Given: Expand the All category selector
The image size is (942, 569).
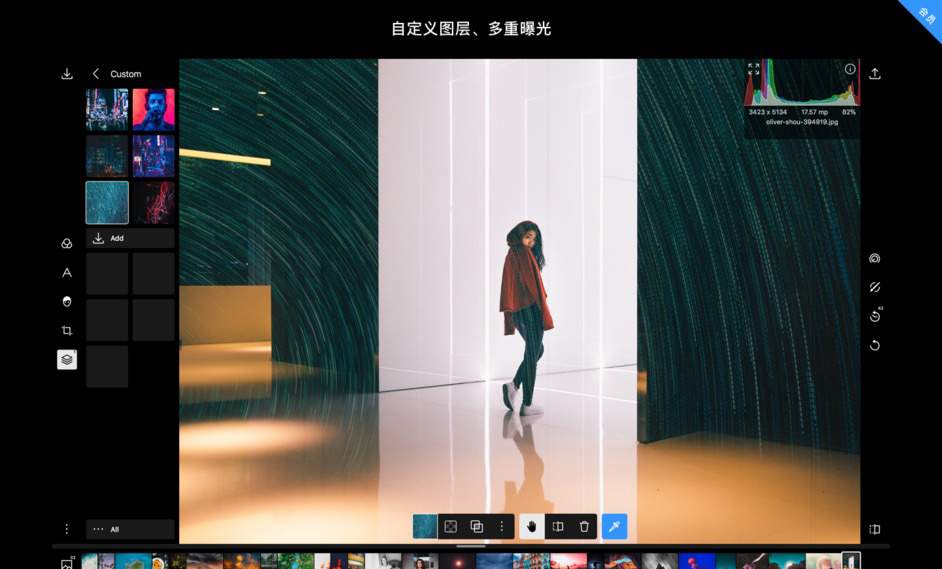Looking at the screenshot, I should [x=130, y=529].
